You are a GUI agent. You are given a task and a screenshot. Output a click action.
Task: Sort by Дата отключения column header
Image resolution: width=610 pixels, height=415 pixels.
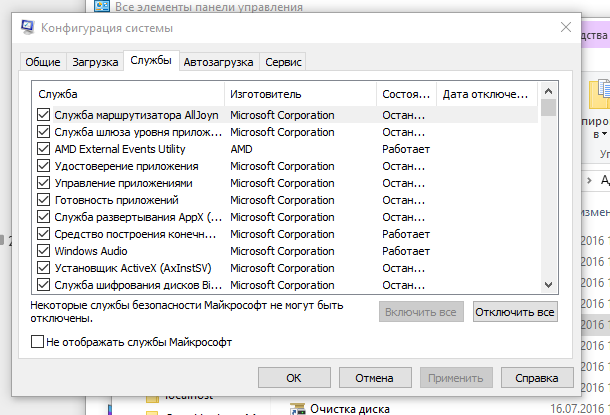click(x=487, y=94)
